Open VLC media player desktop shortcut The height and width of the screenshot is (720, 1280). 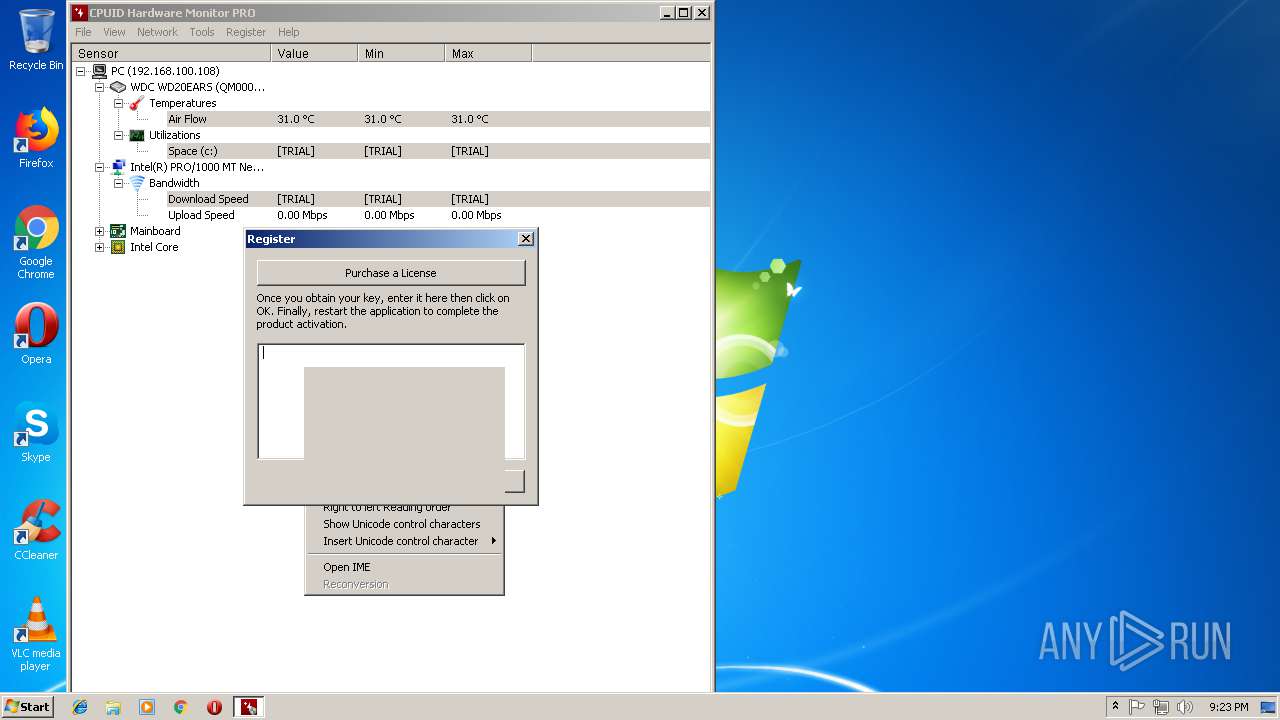pos(36,634)
